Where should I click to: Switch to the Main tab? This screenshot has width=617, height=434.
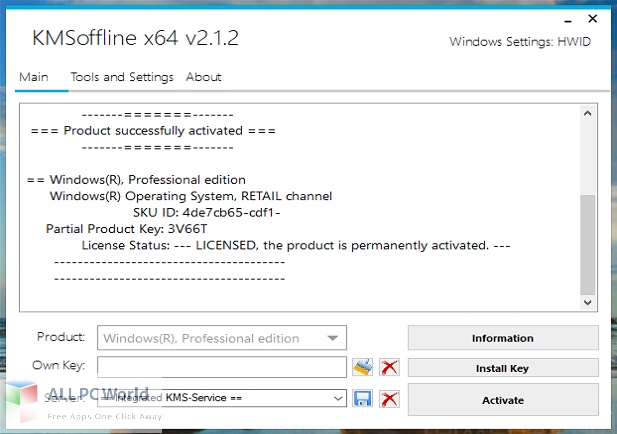[x=34, y=77]
